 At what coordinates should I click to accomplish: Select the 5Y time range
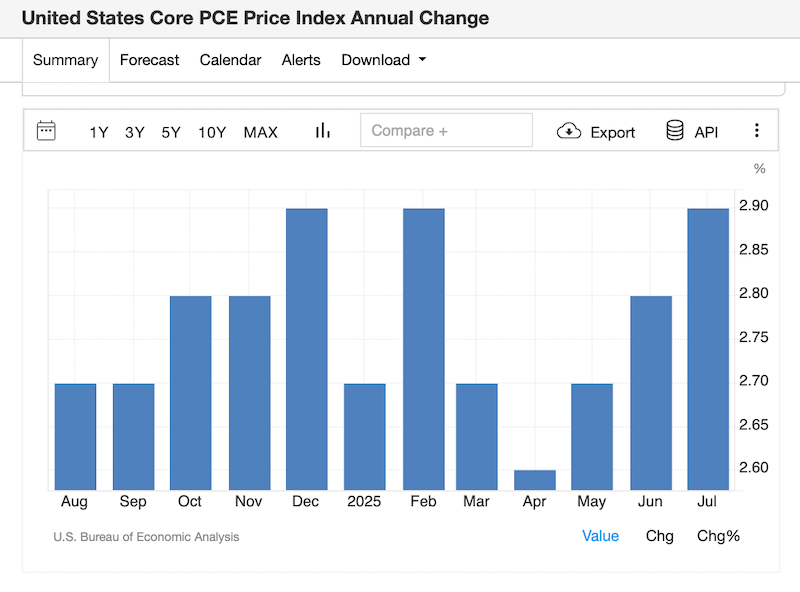coord(171,132)
